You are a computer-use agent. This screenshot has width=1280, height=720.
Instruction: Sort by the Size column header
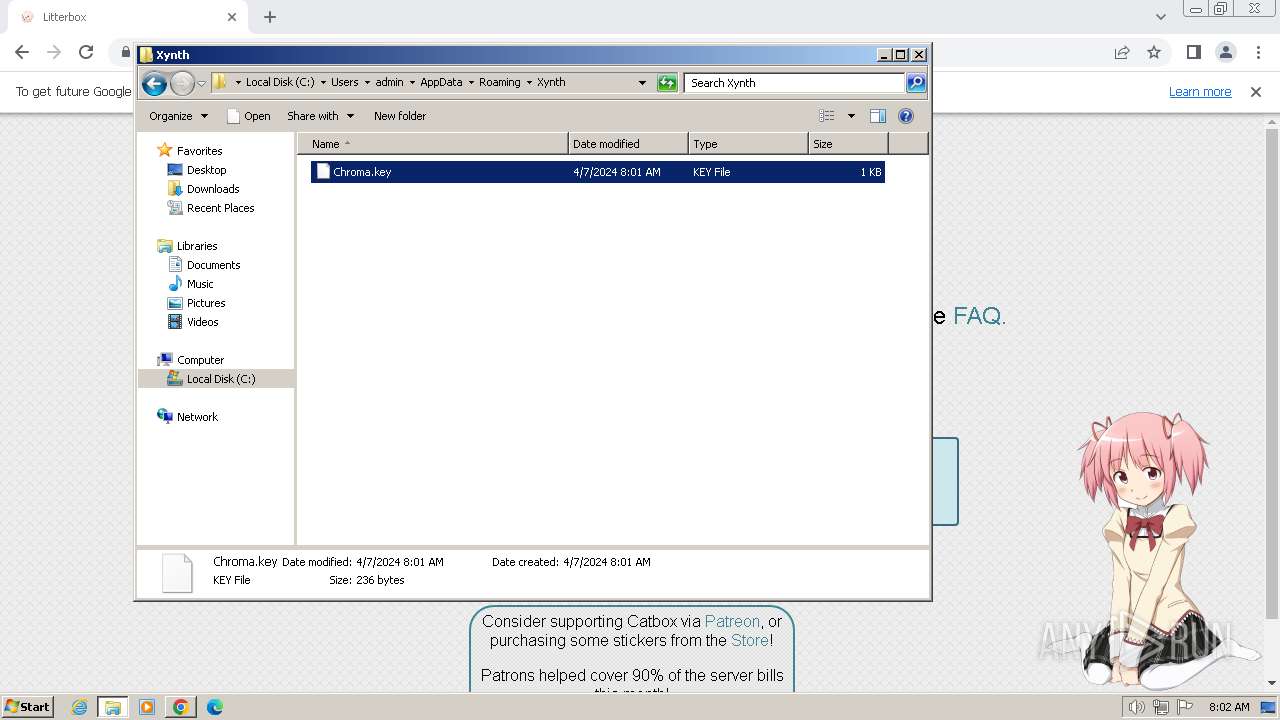pos(848,144)
